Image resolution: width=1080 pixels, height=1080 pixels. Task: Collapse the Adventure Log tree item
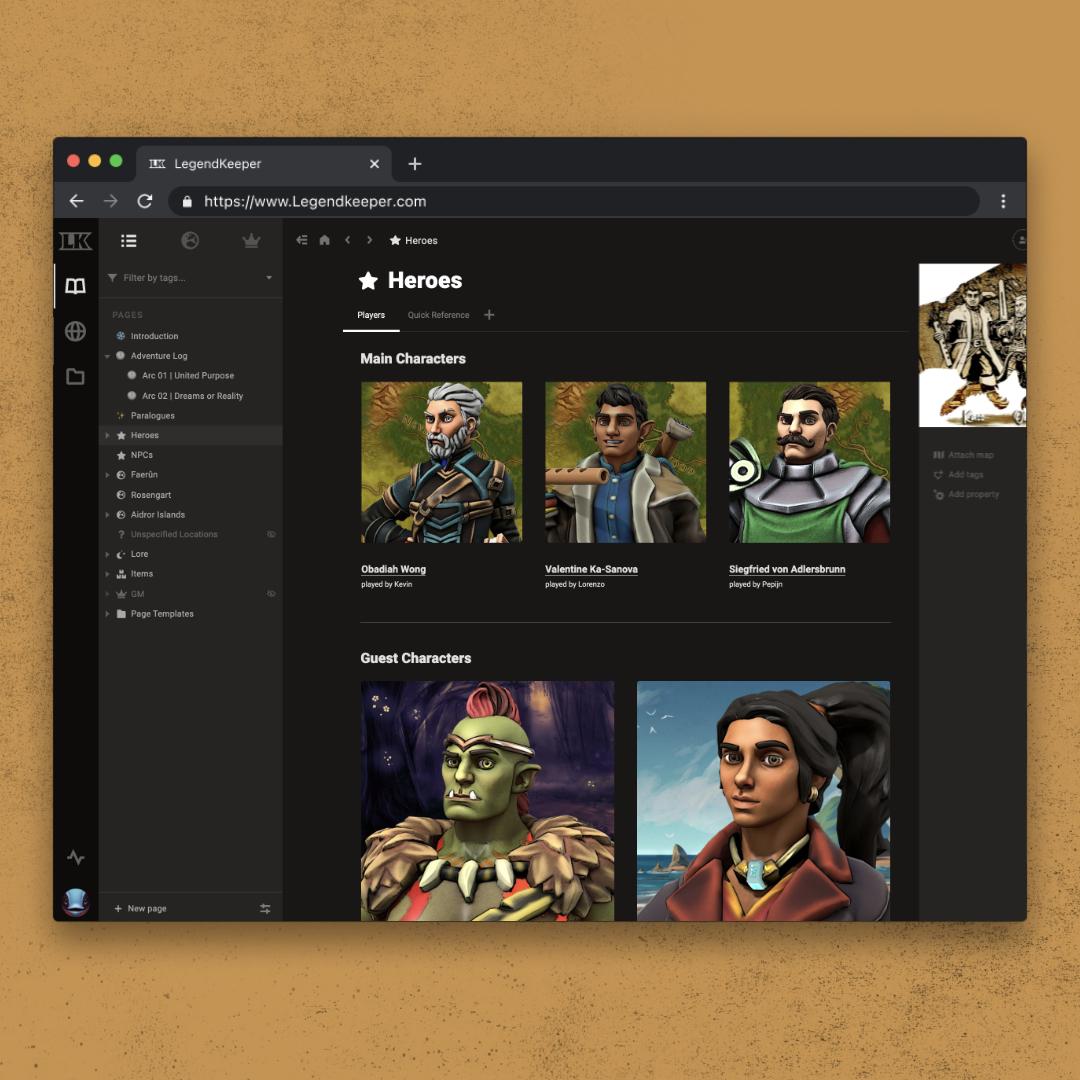click(x=108, y=356)
